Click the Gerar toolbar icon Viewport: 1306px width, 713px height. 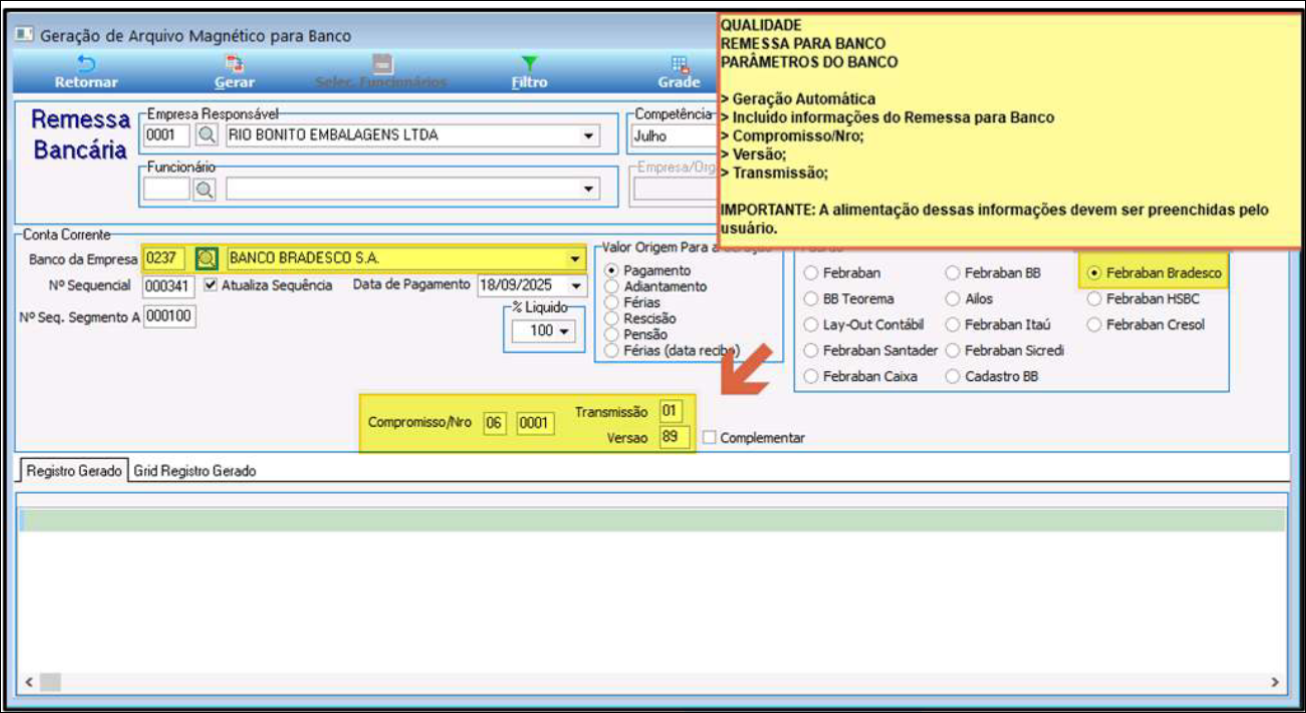click(x=234, y=65)
